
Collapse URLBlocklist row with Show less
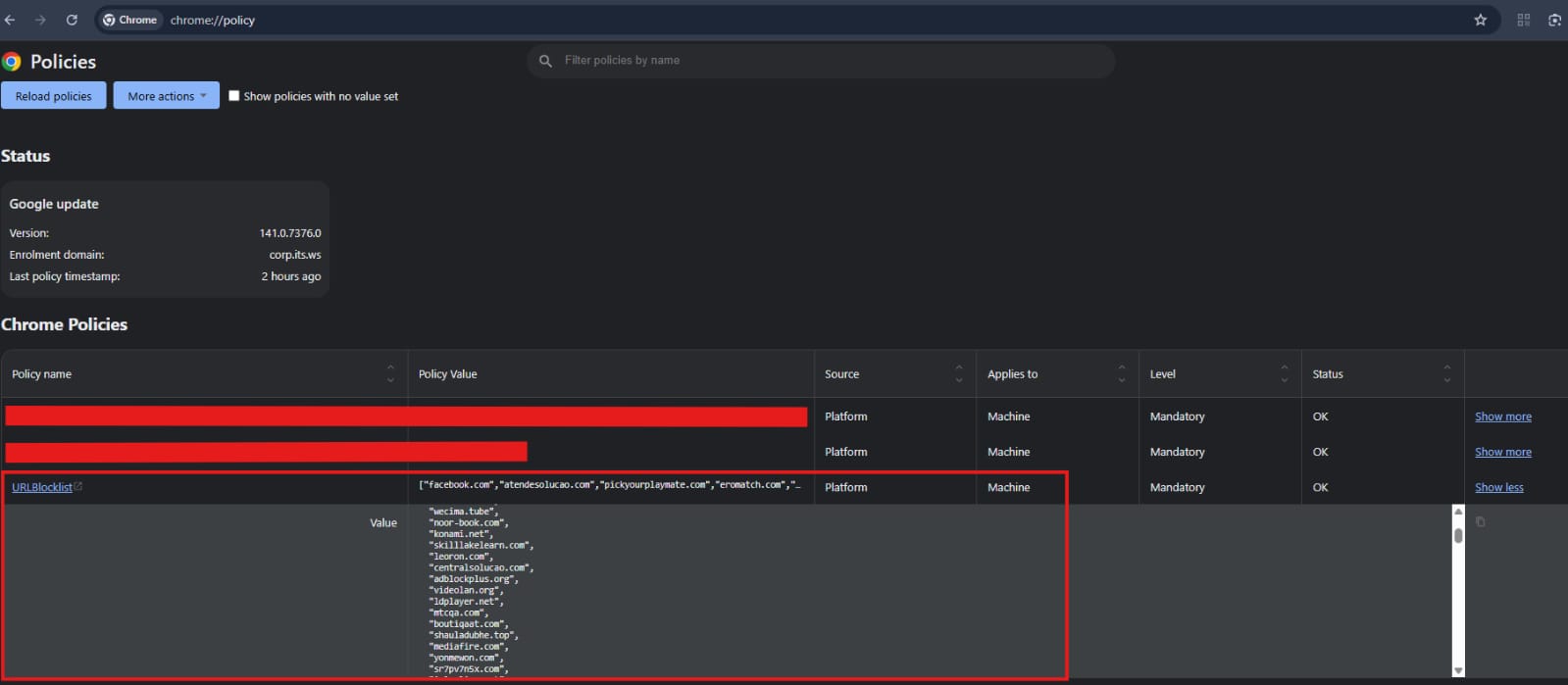1499,487
